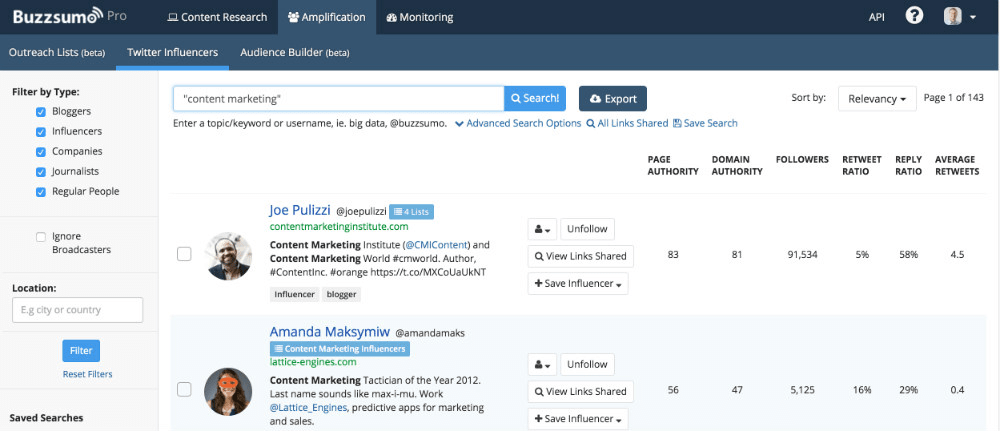Open All Links Shared search link
This screenshot has height=431, width=1000.
627,123
